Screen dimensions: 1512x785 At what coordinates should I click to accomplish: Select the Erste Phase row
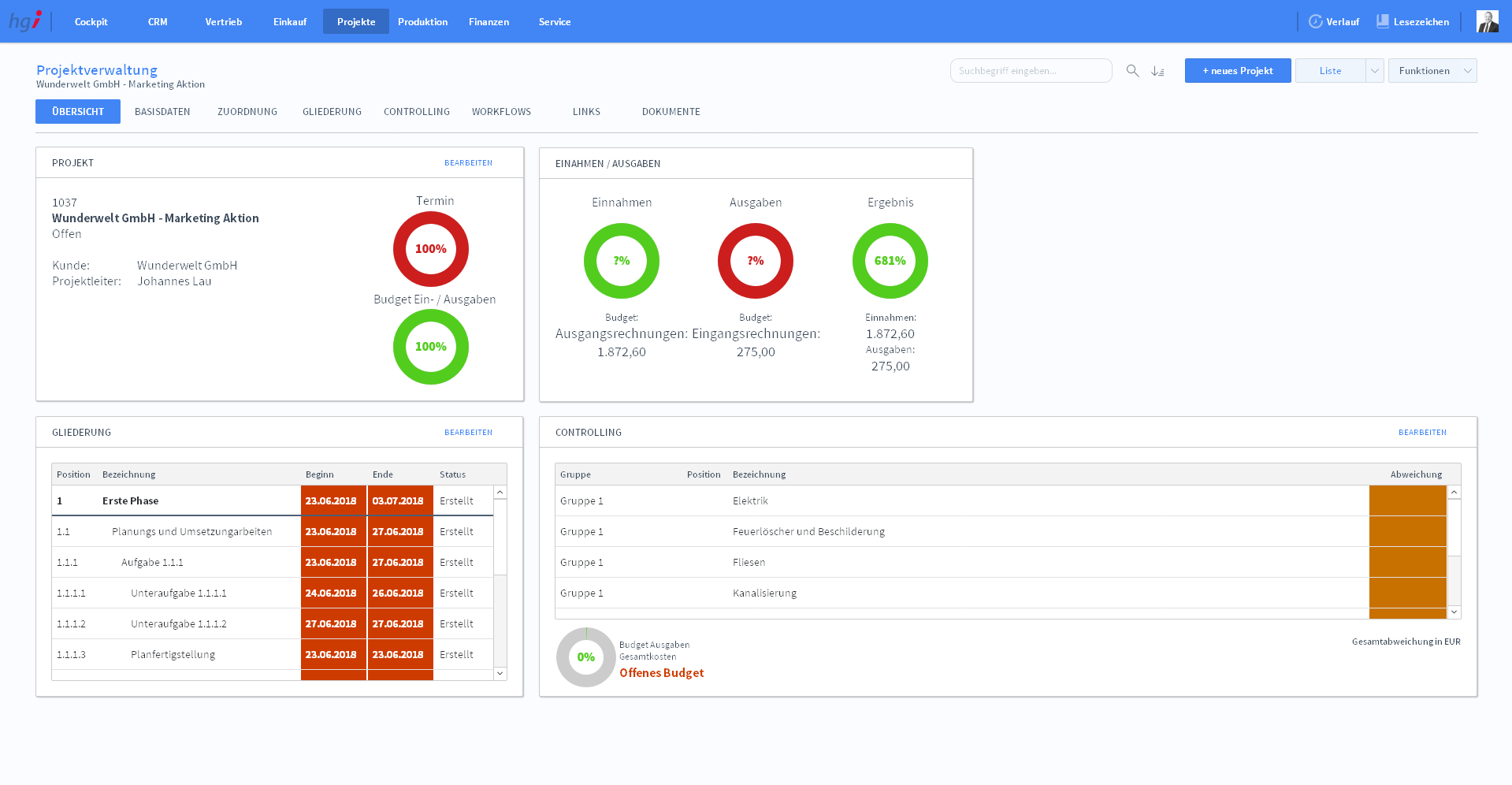(x=131, y=501)
